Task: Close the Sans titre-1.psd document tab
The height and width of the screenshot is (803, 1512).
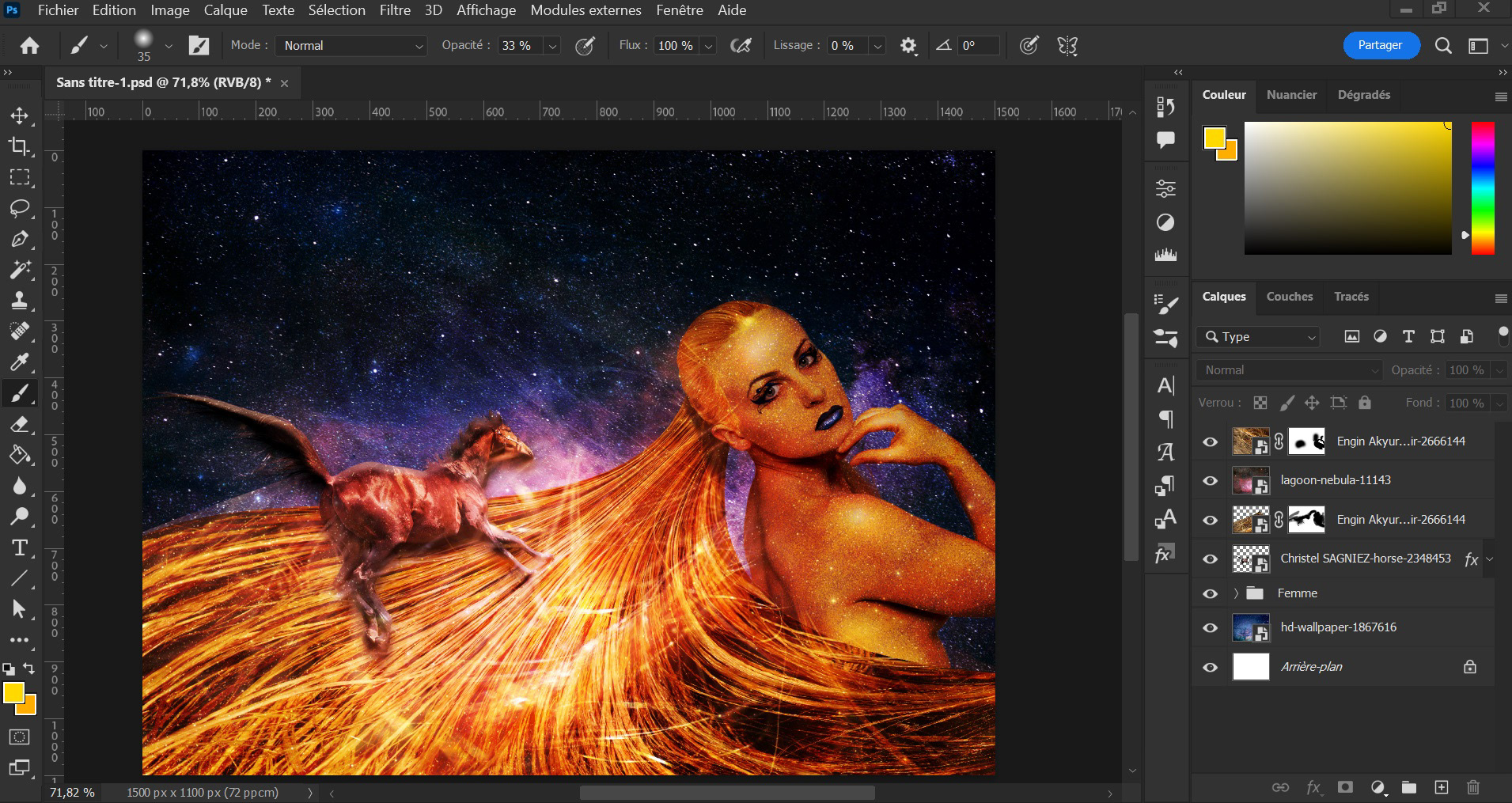Action: [x=284, y=83]
